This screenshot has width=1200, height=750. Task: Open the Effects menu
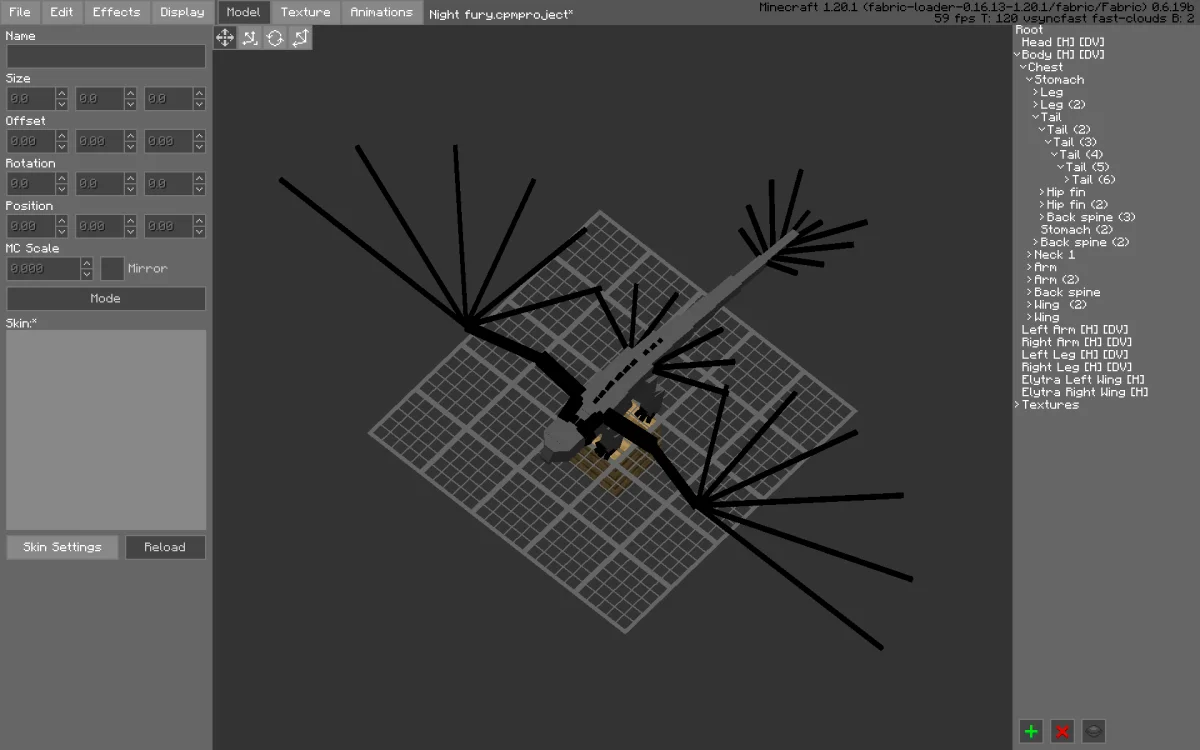pyautogui.click(x=117, y=12)
